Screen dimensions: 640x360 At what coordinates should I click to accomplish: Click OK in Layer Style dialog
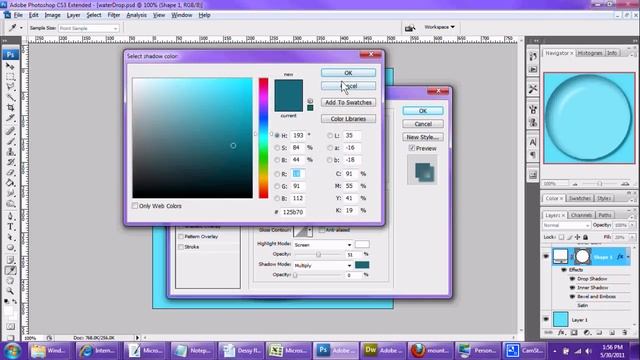(x=422, y=111)
